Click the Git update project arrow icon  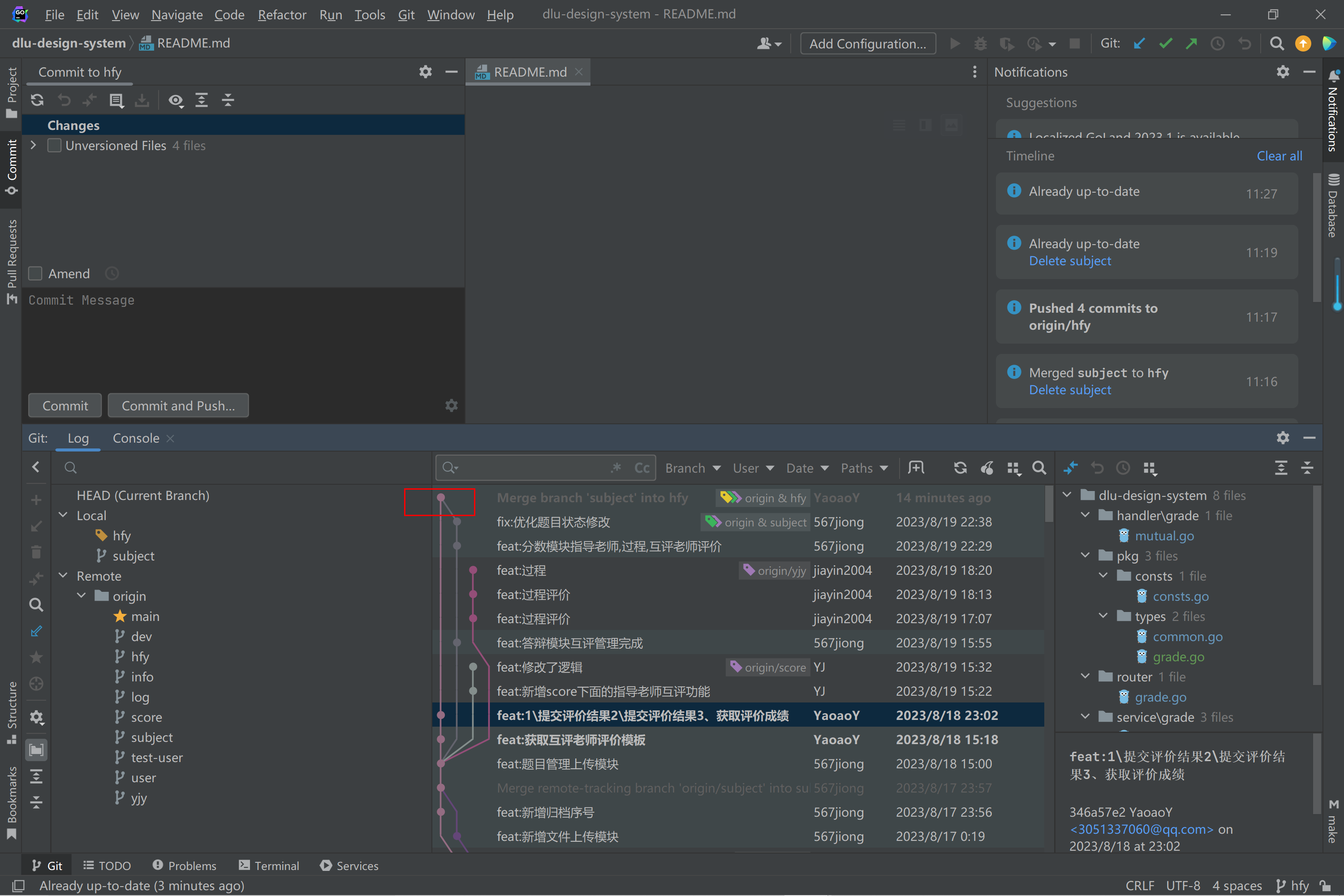[1139, 43]
